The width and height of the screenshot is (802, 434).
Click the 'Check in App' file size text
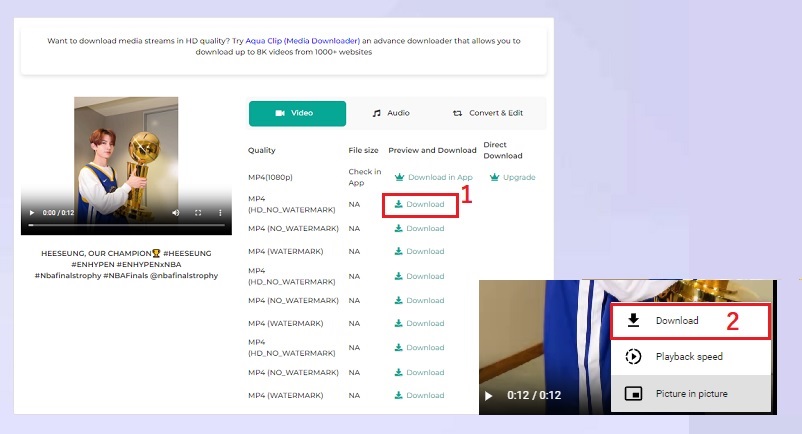tap(365, 177)
